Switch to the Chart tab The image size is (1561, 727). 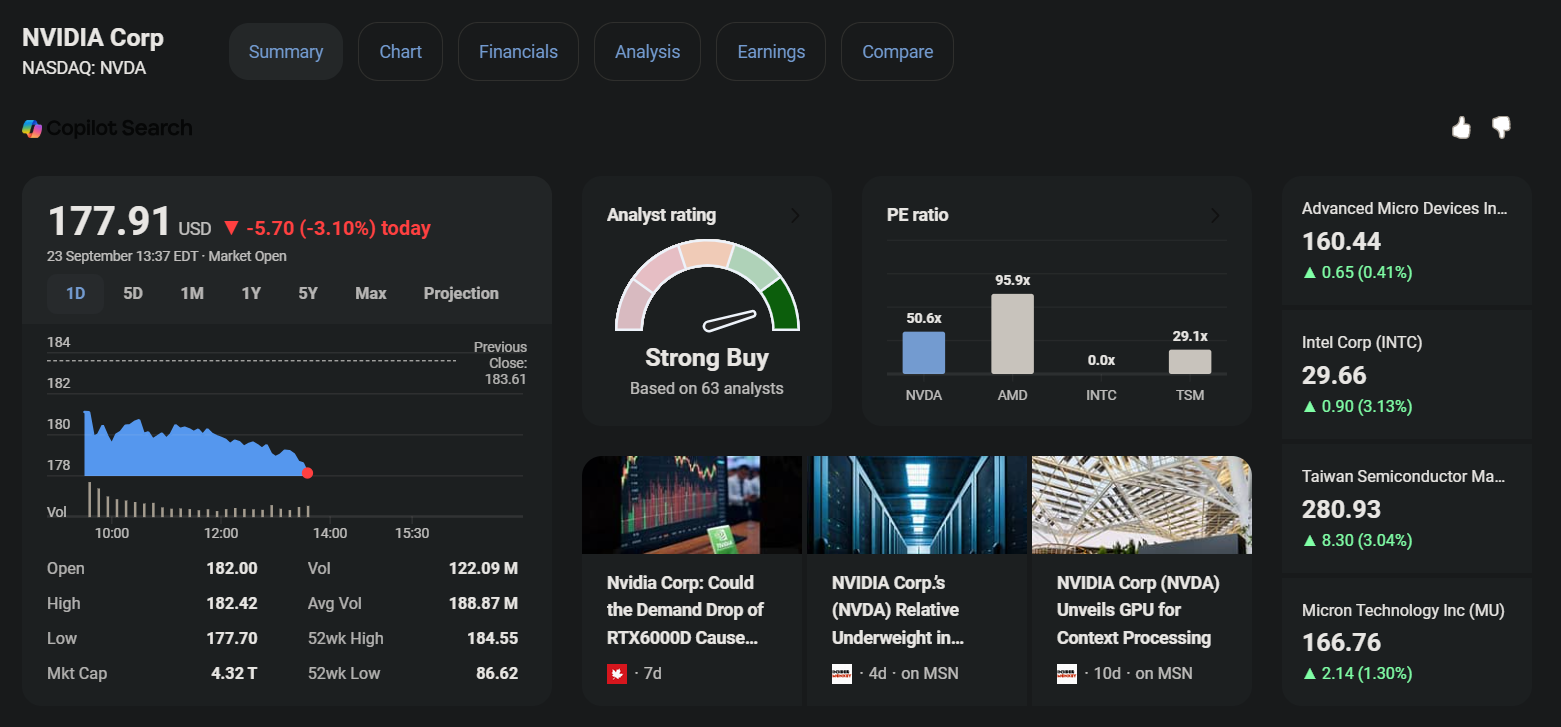coord(401,52)
